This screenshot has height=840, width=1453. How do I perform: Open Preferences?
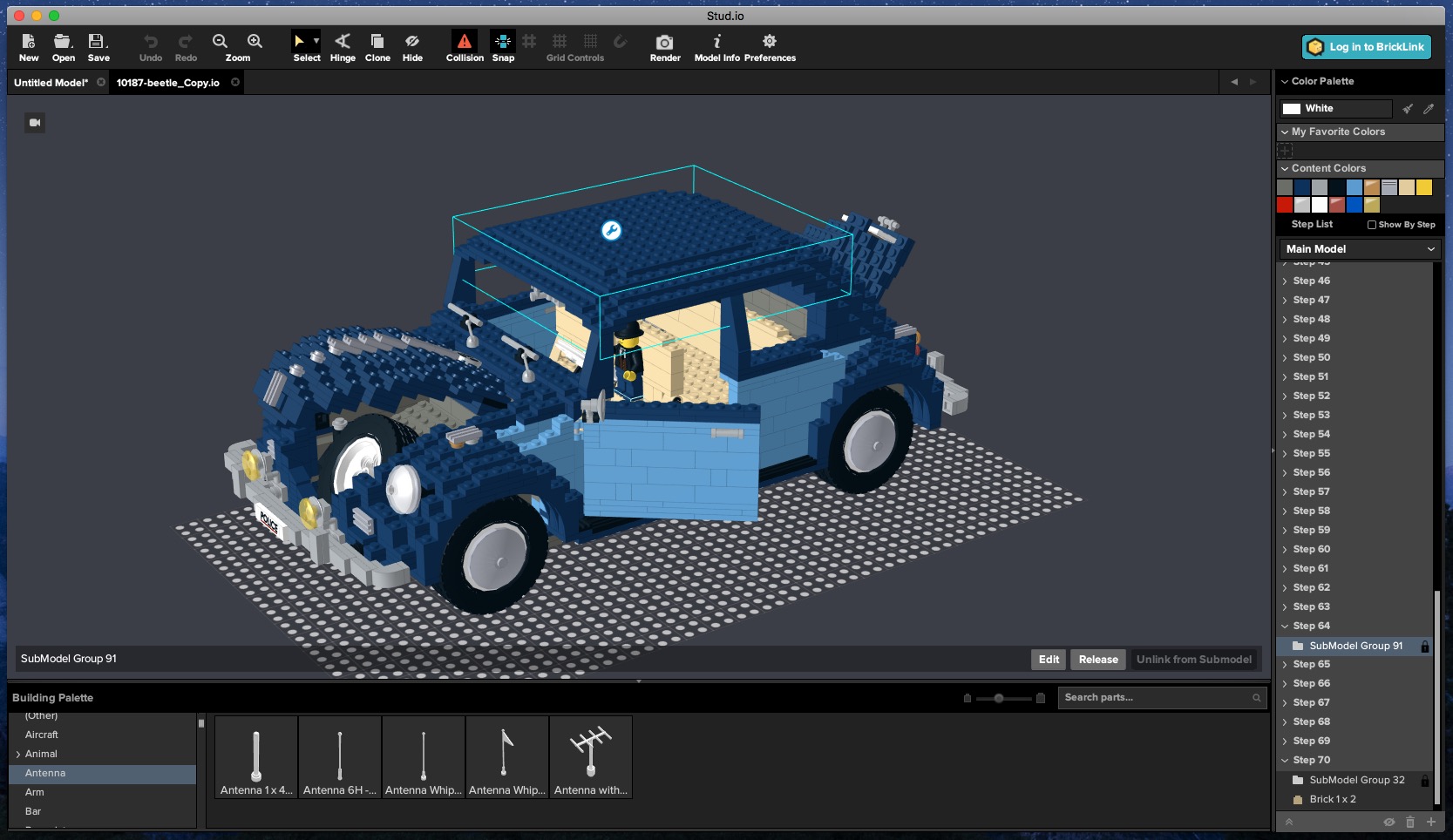point(769,47)
